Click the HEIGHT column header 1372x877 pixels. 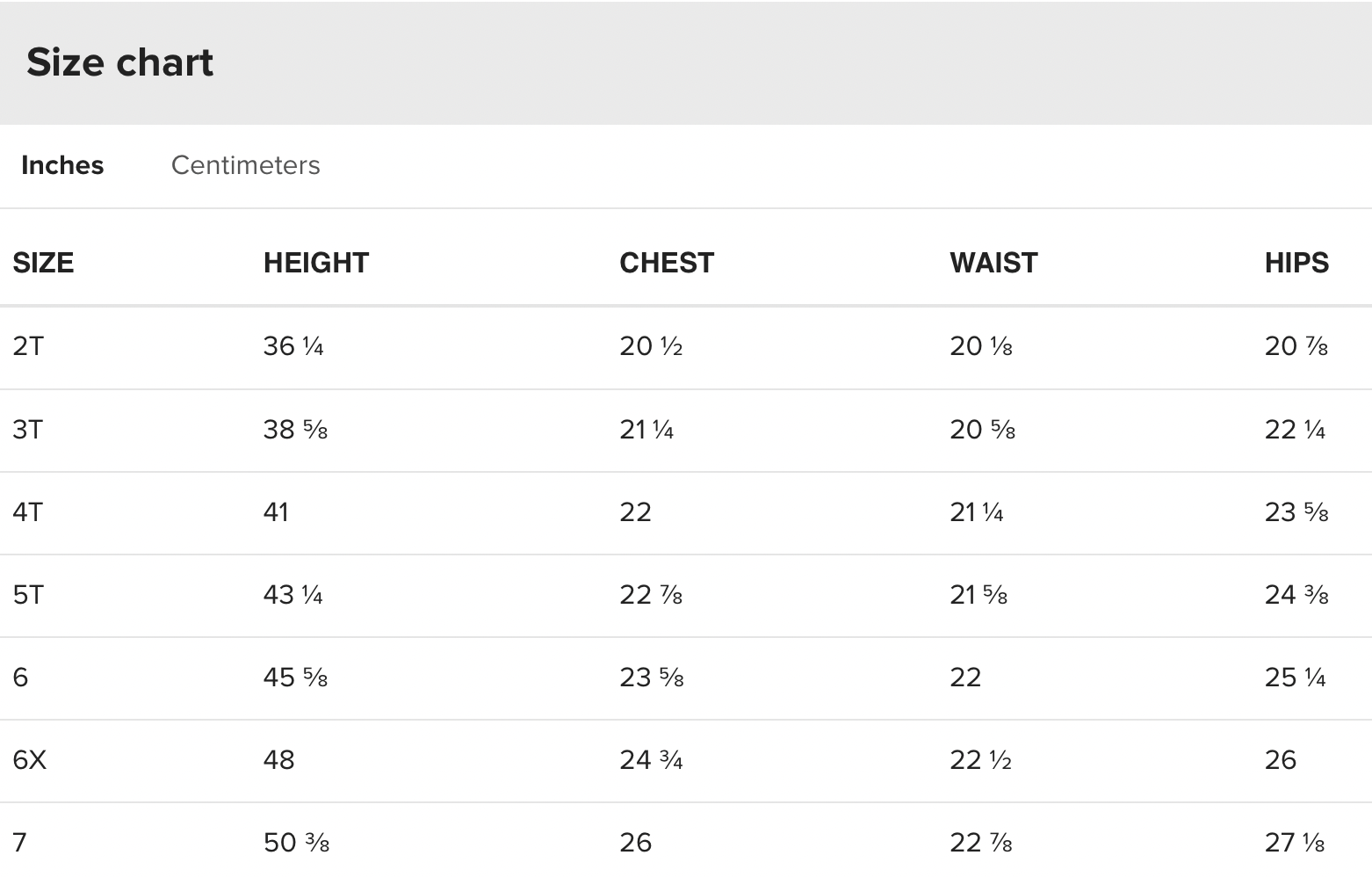(316, 263)
